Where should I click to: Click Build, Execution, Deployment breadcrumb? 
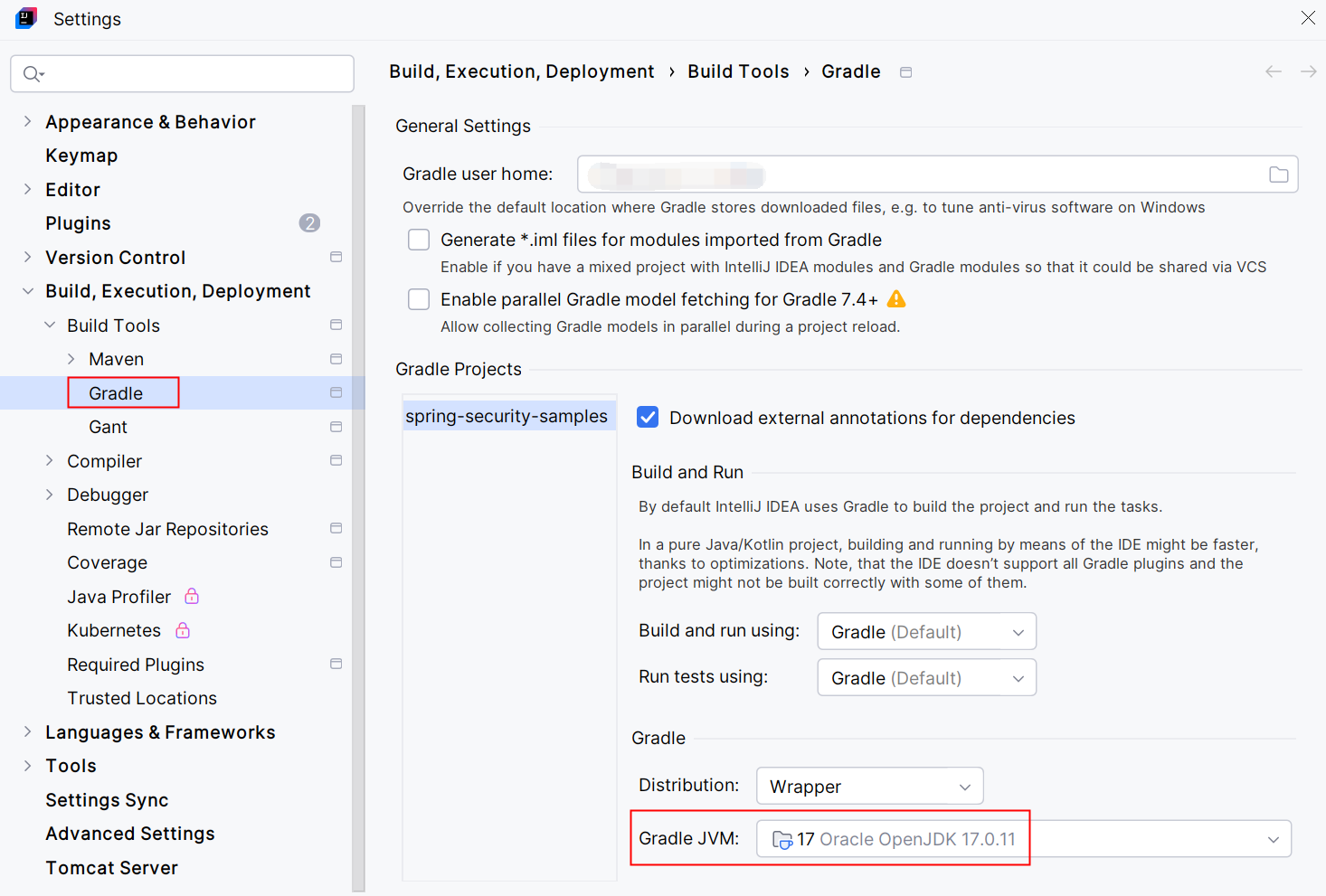(522, 71)
